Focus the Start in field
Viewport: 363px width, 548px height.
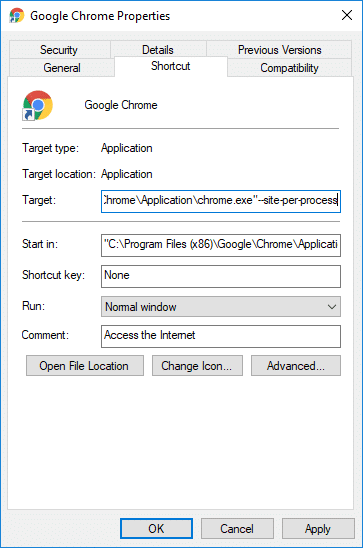(x=221, y=245)
